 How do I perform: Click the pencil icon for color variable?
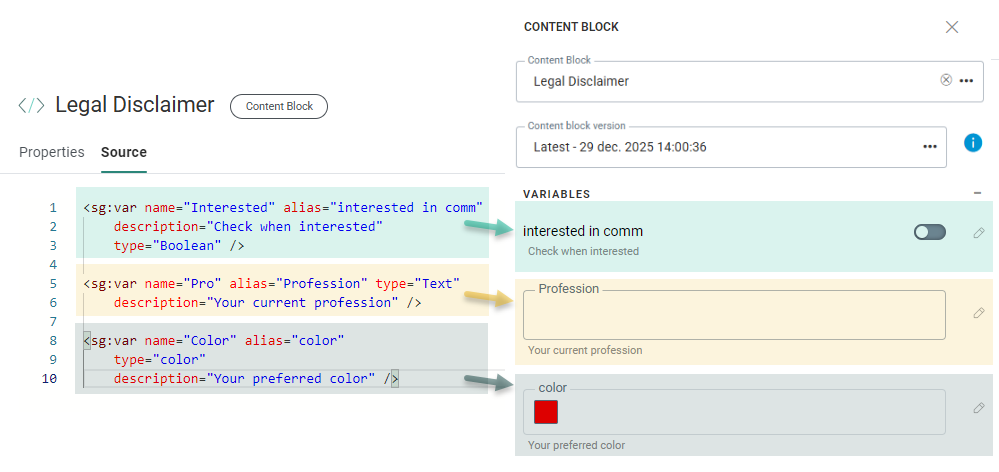[x=978, y=408]
